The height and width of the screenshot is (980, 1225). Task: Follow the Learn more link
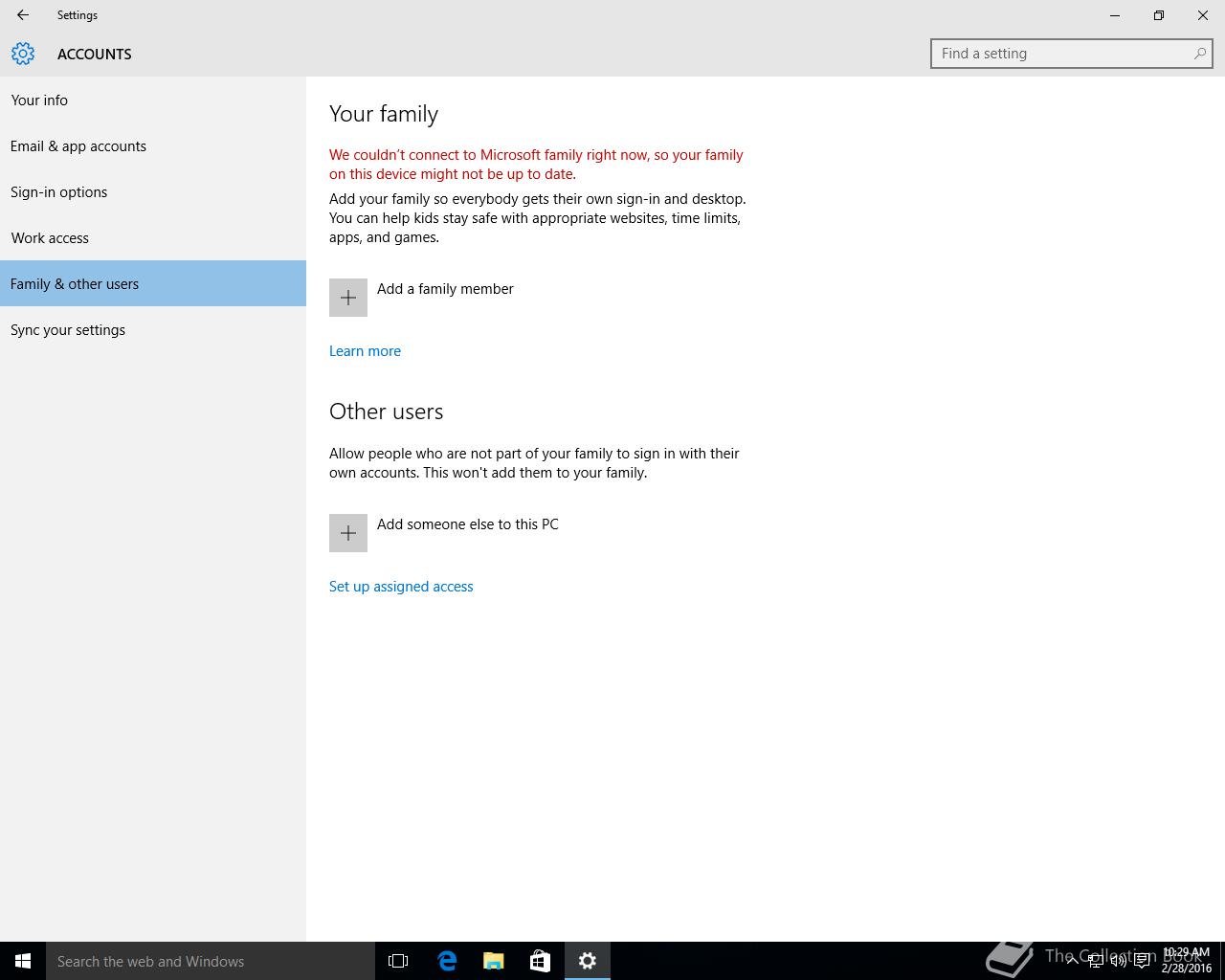(x=365, y=351)
